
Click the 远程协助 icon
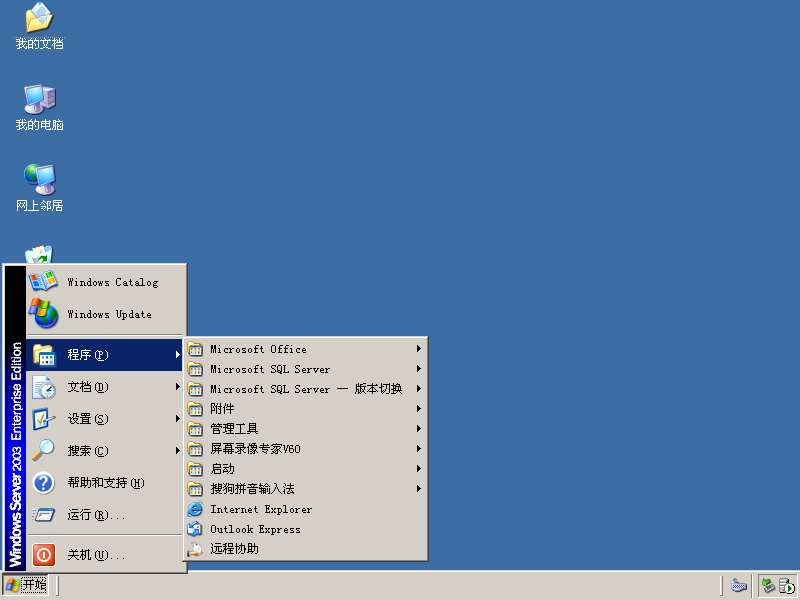point(195,549)
